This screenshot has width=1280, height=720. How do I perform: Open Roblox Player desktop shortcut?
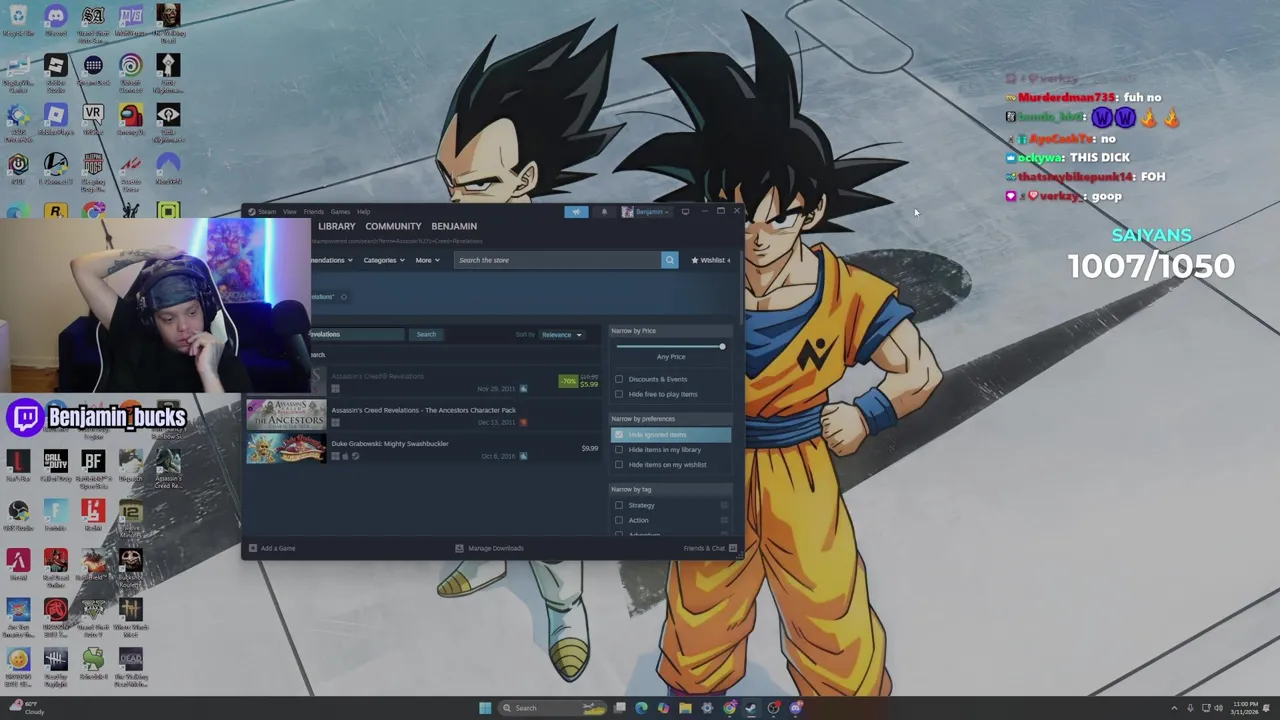pos(55,120)
